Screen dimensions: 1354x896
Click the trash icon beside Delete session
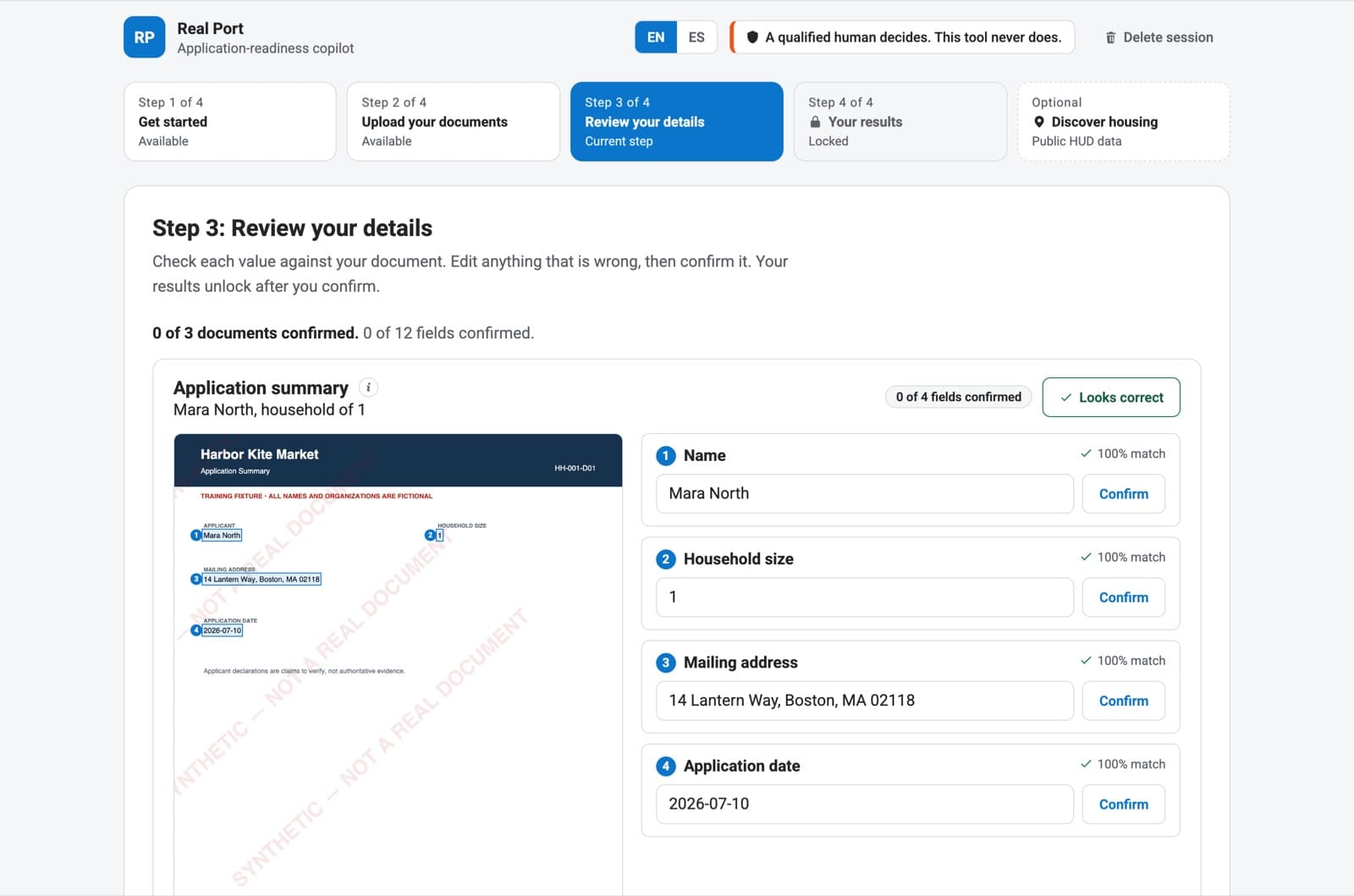point(1110,37)
